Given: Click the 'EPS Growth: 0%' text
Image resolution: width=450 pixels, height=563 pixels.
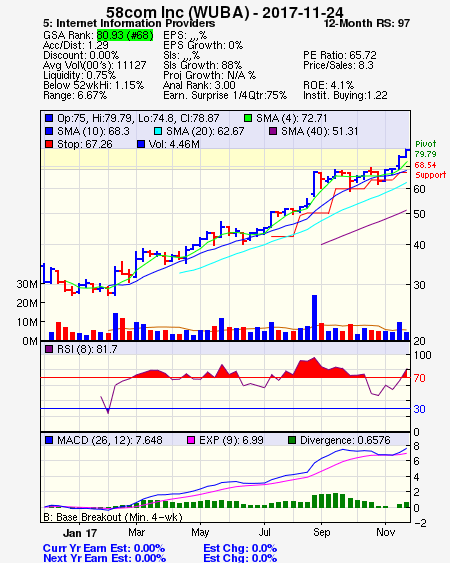Looking at the screenshot, I should click(x=203, y=45).
